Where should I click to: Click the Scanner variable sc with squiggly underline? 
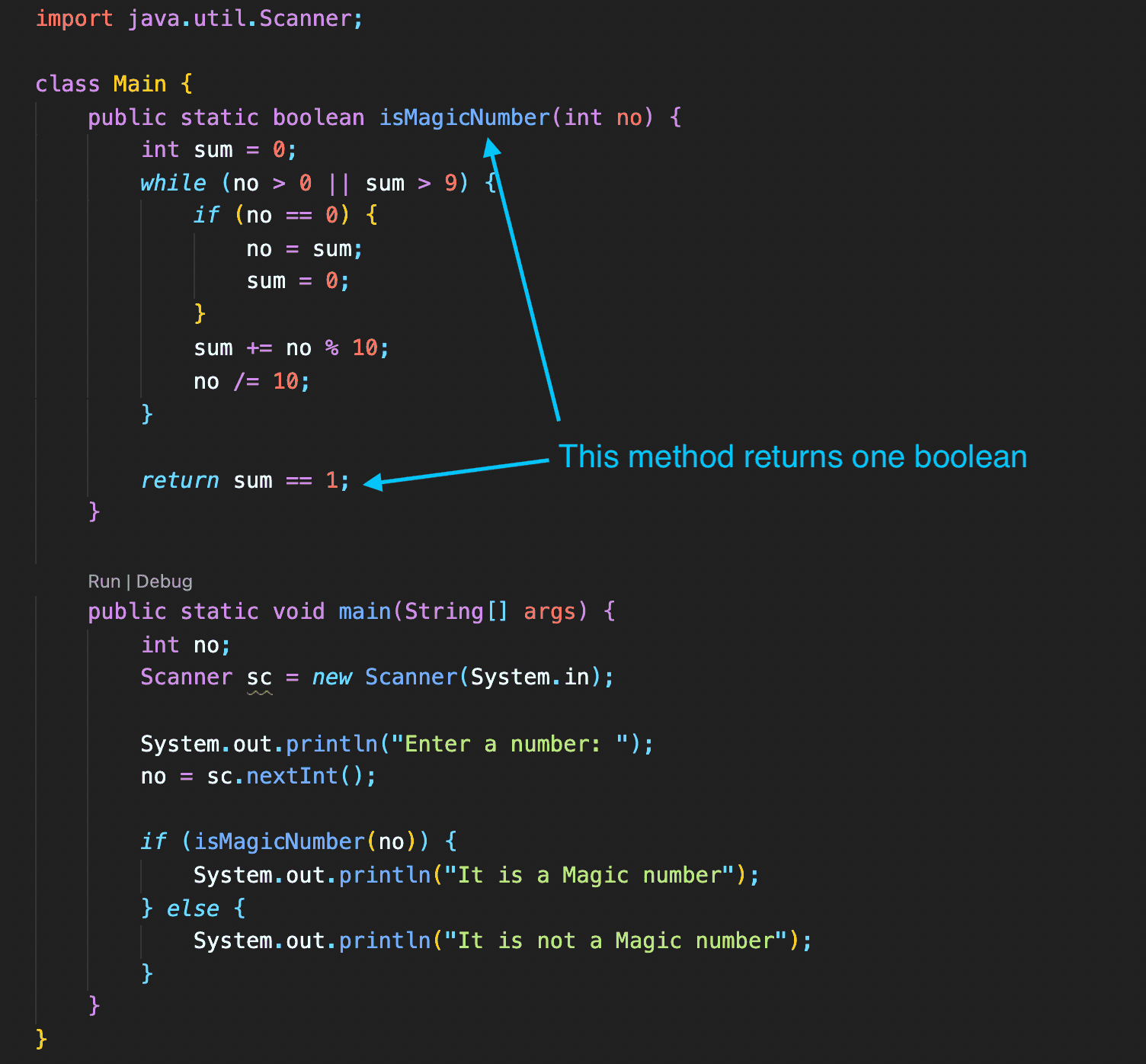(x=260, y=677)
